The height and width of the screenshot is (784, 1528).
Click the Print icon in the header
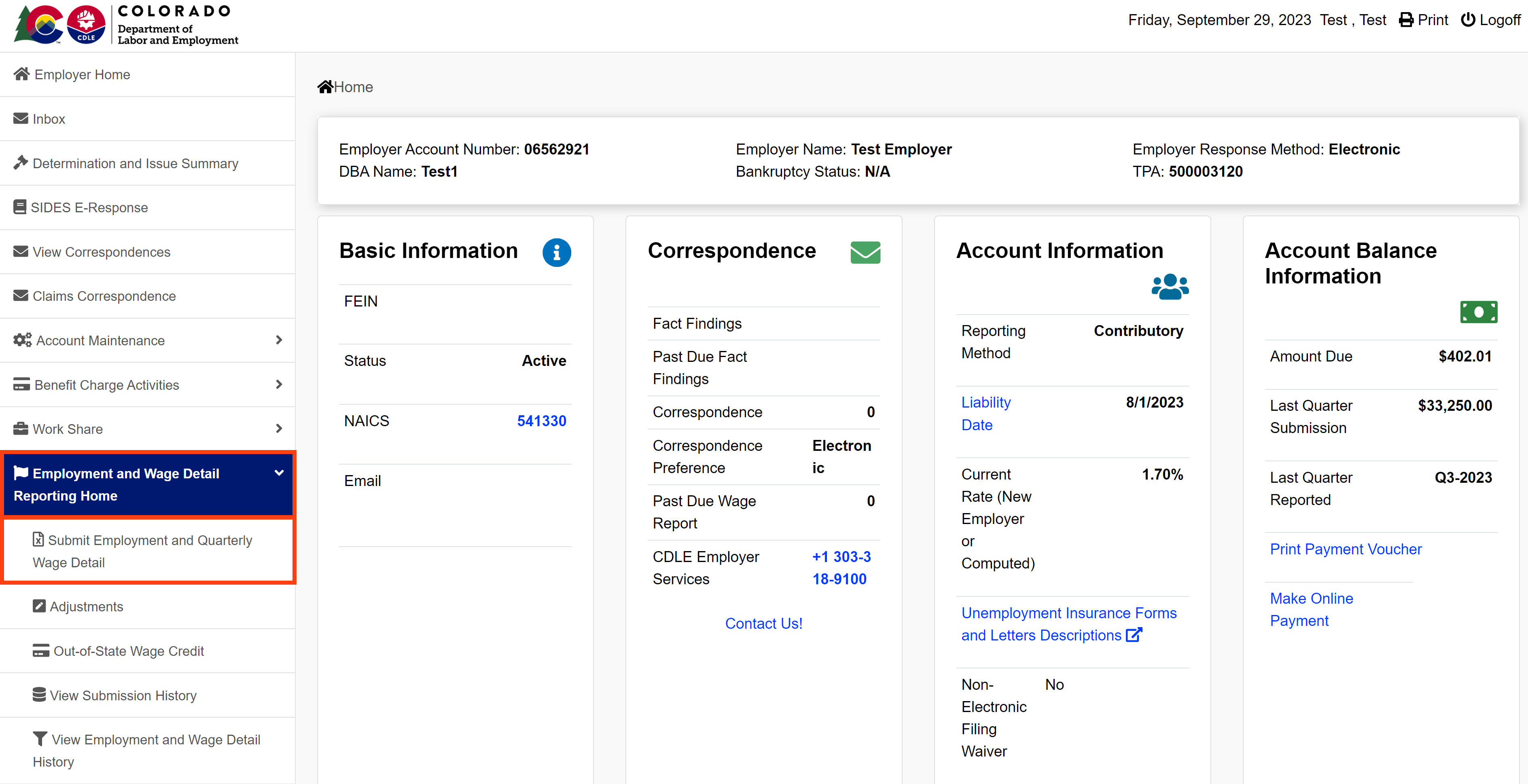click(x=1406, y=19)
